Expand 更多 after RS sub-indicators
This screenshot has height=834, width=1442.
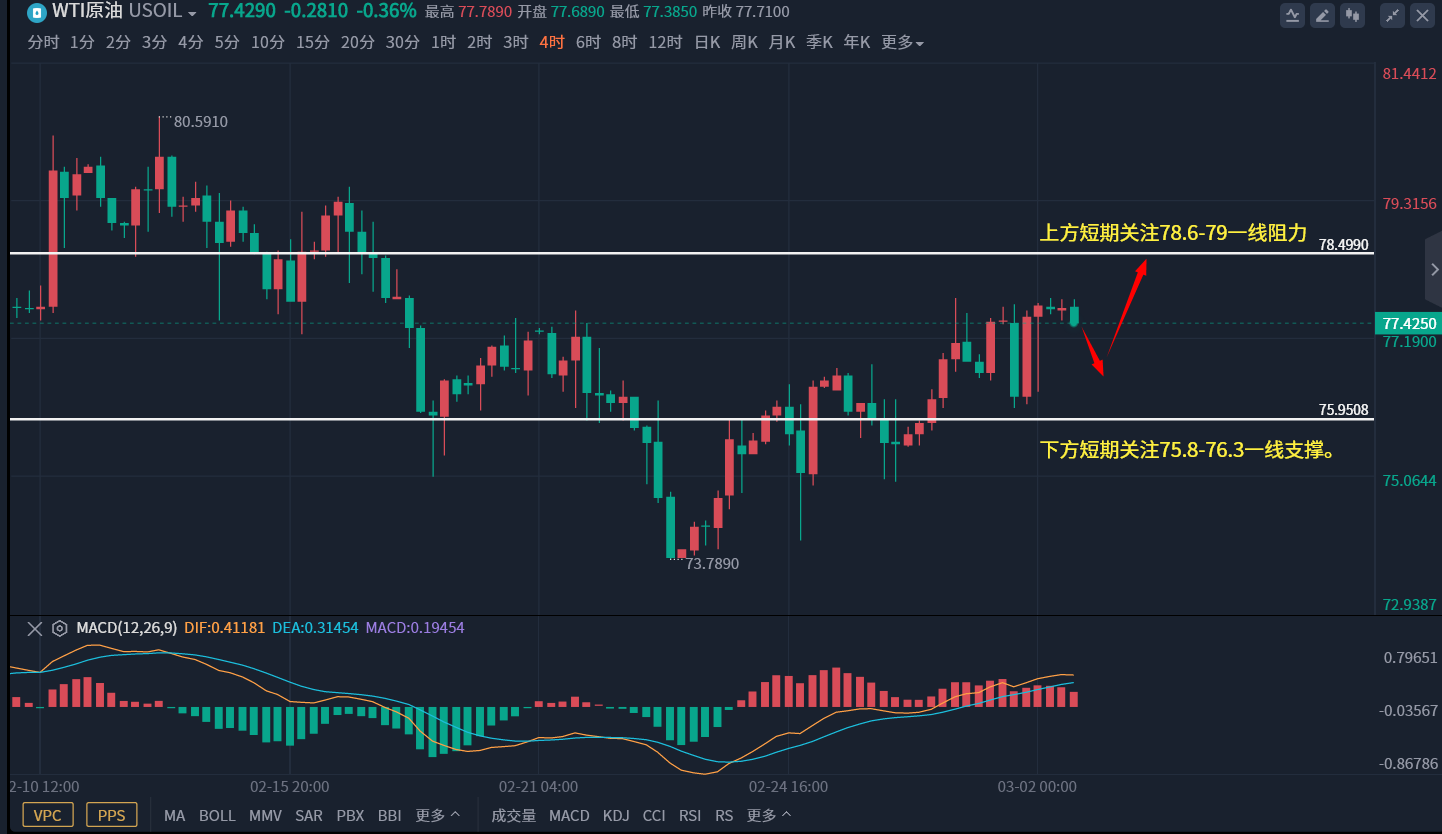pyautogui.click(x=769, y=815)
